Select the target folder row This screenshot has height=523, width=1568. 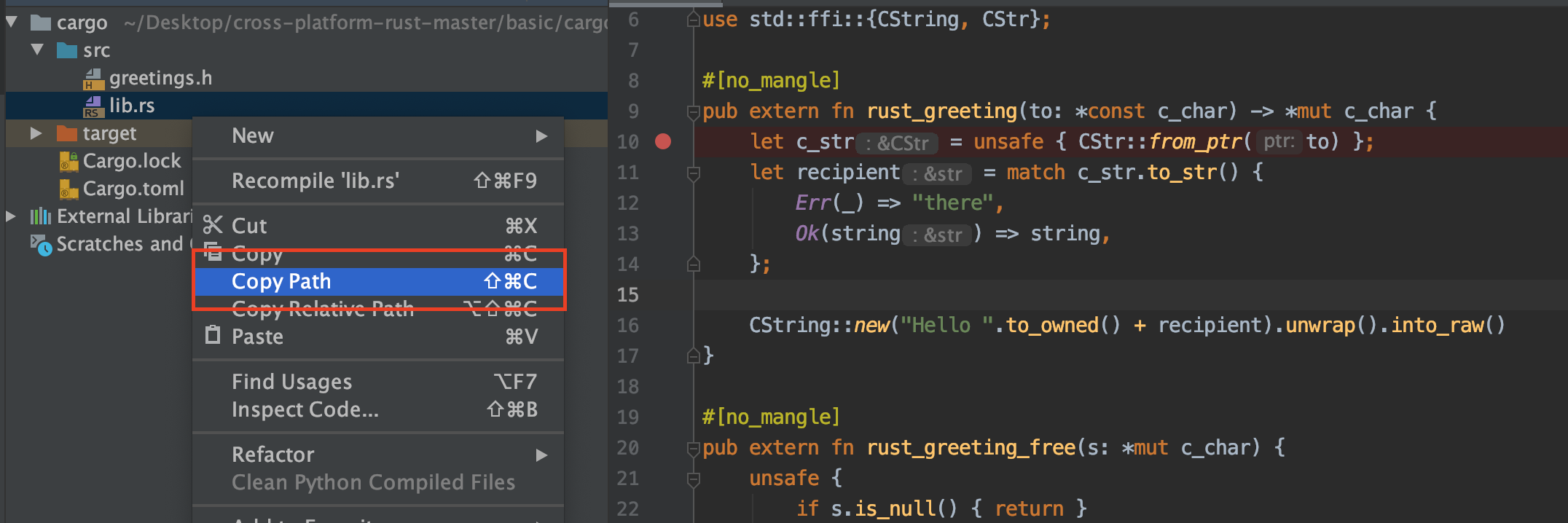click(x=109, y=133)
